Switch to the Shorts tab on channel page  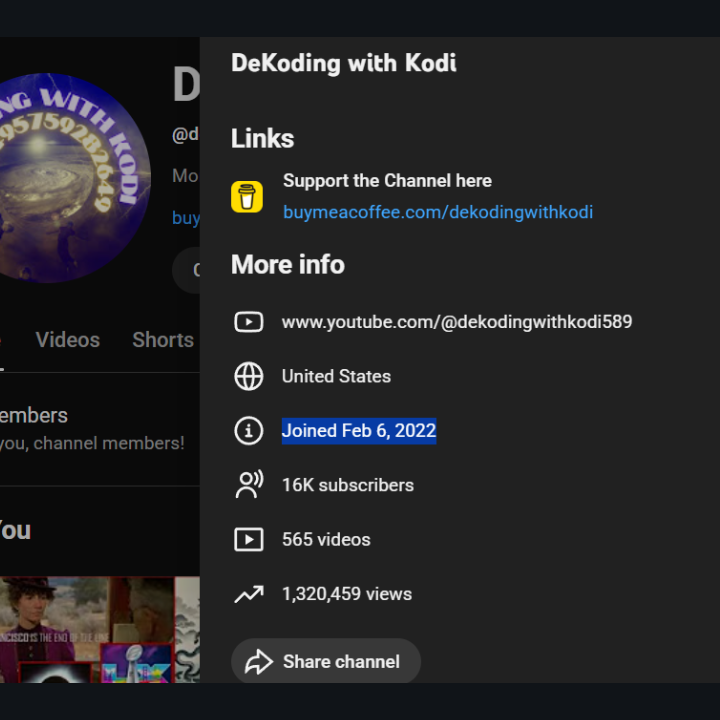click(163, 340)
